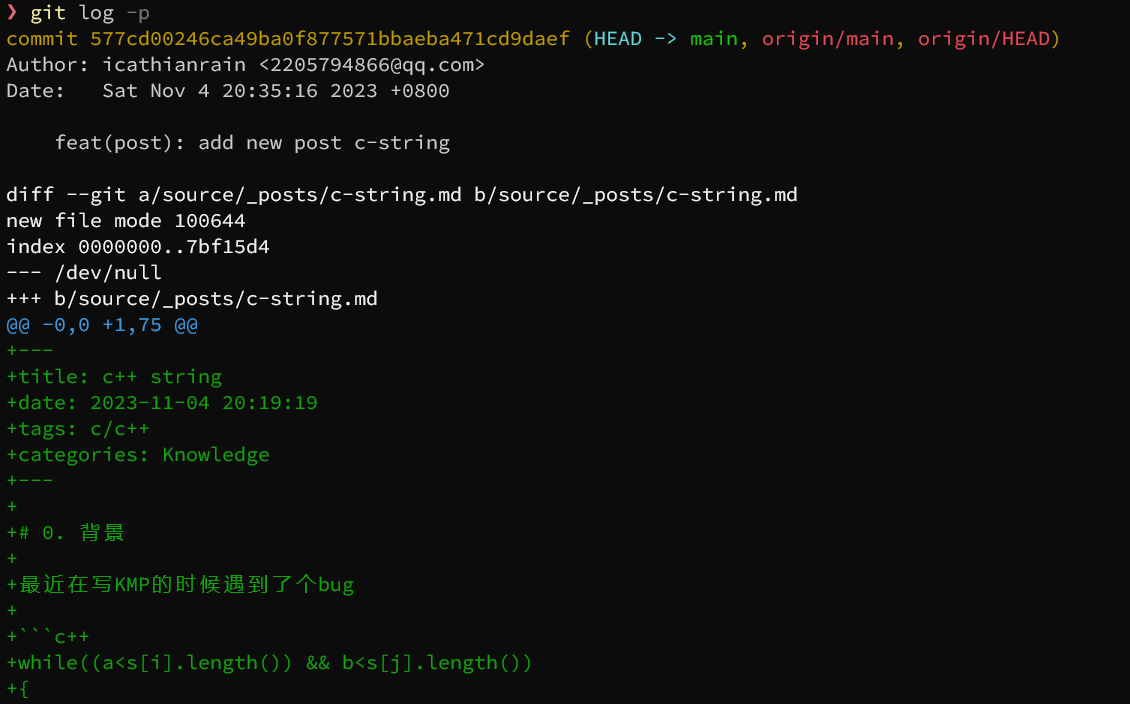Click the index 0000000..7bf15d4 line
Image resolution: width=1130 pixels, height=704 pixels.
(x=137, y=247)
